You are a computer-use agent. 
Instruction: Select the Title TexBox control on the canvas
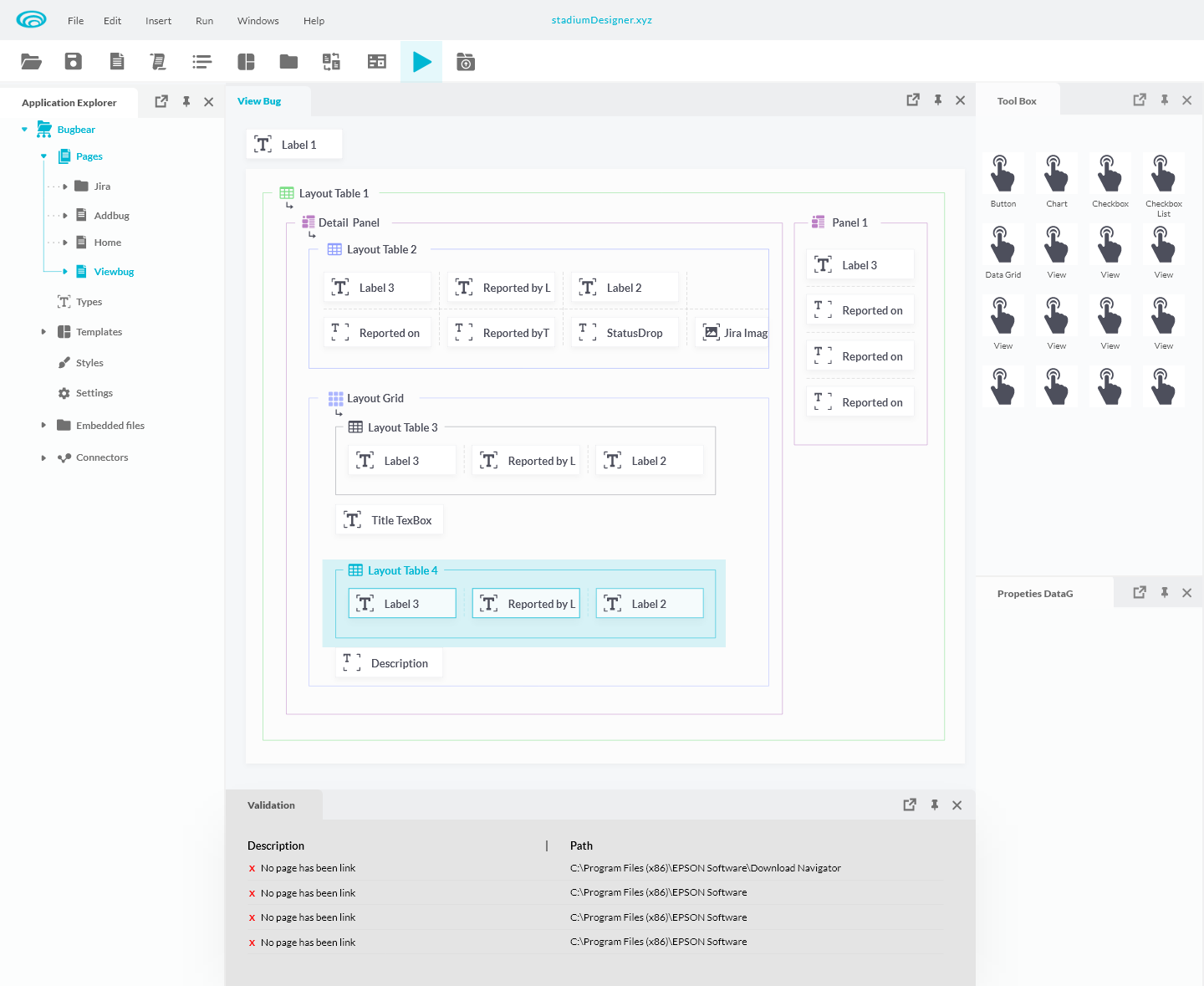[x=389, y=519]
